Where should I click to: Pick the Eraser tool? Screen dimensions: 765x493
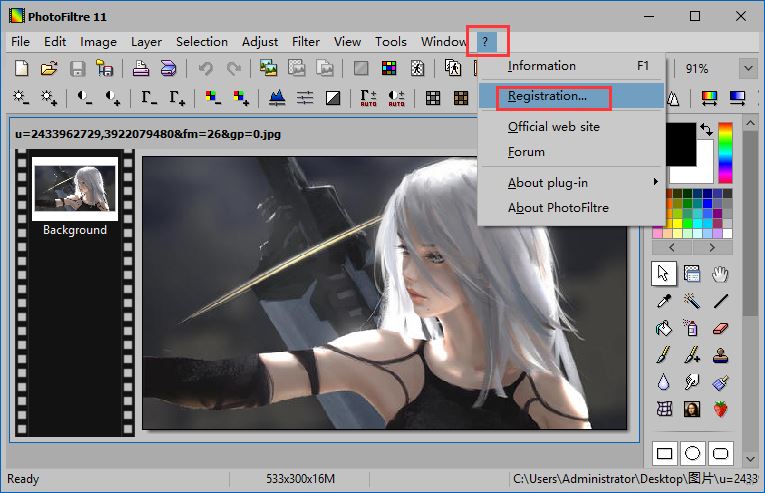pos(720,327)
